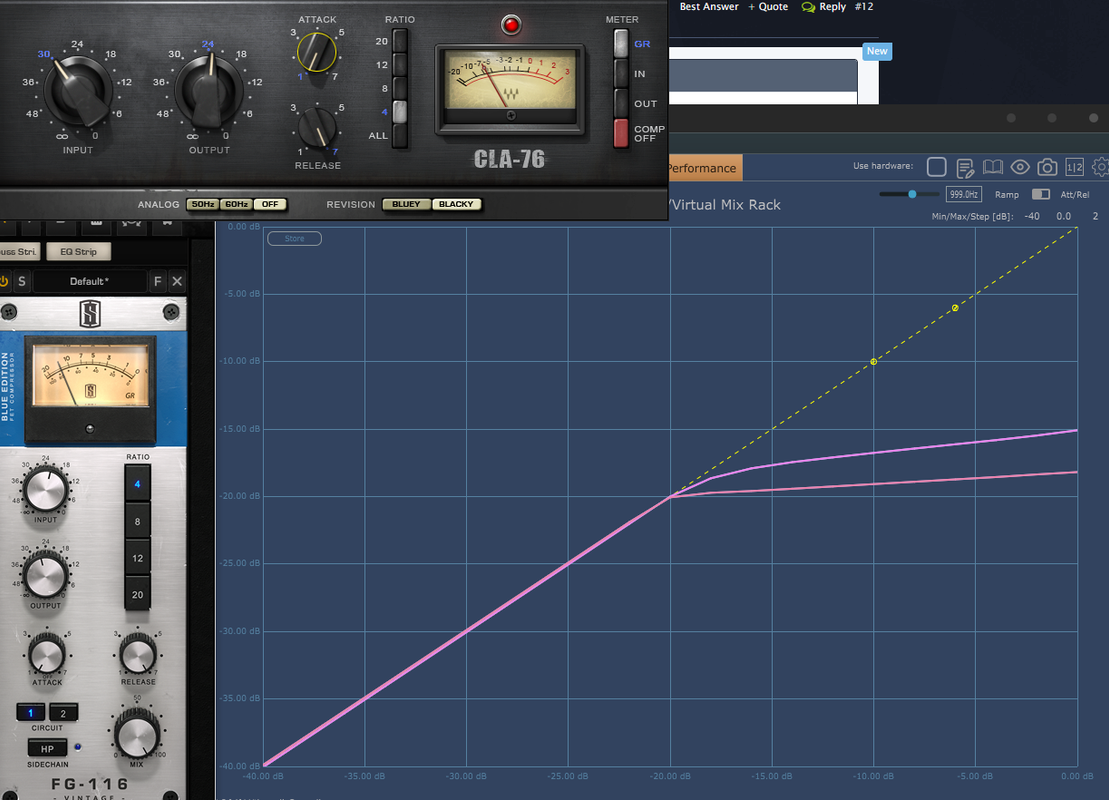Viewport: 1109px width, 800px height.
Task: Open the EQ Strip tab
Action: [79, 252]
